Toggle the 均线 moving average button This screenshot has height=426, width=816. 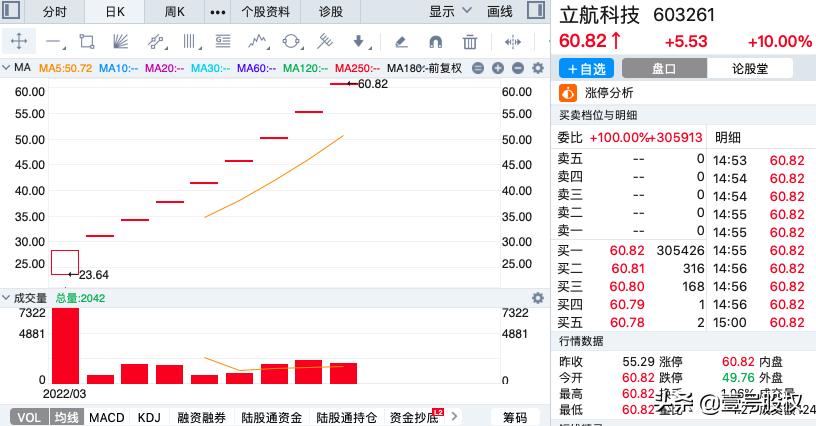[x=67, y=417]
